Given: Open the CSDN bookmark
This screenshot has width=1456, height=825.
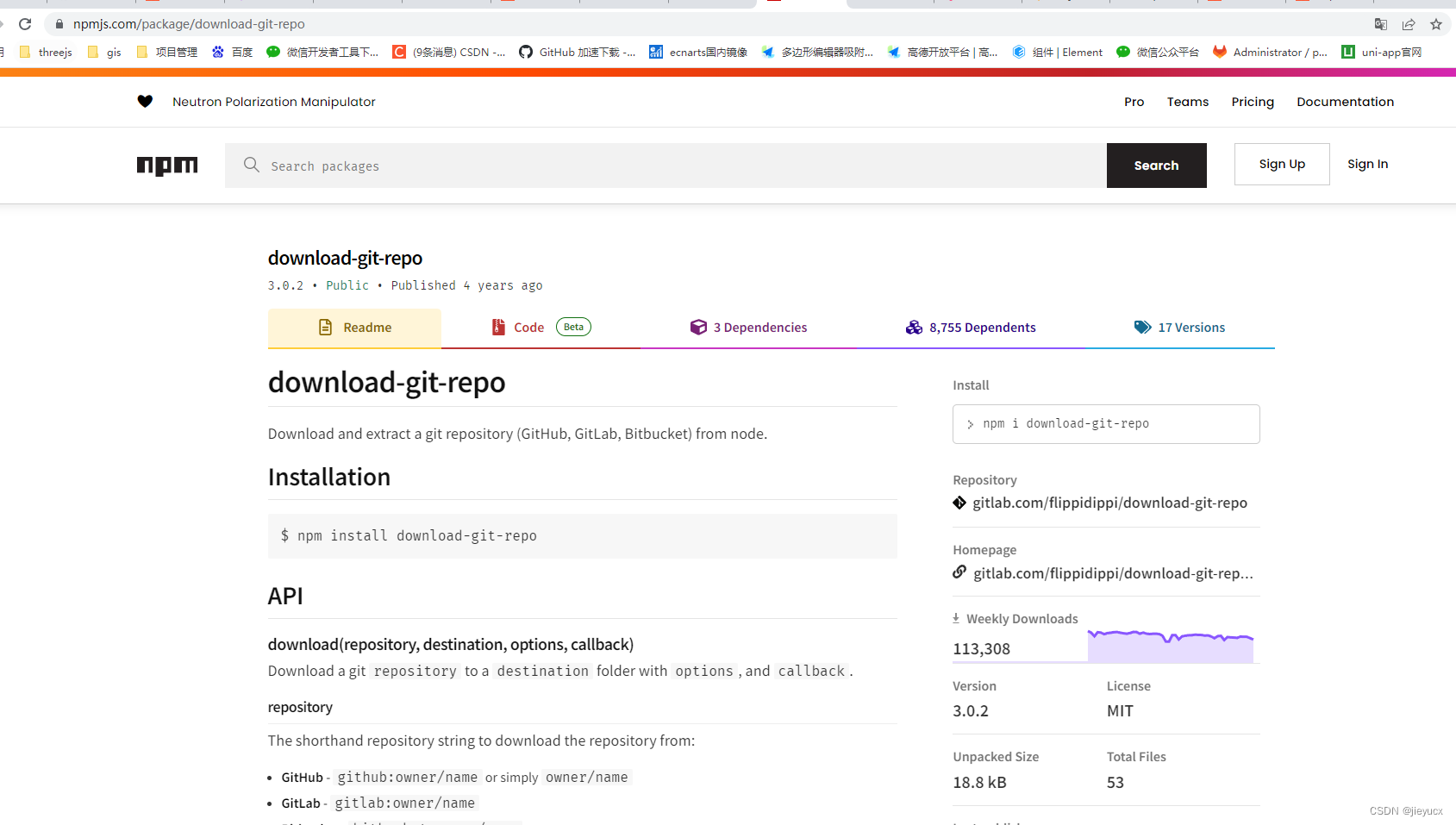Looking at the screenshot, I should tap(449, 52).
